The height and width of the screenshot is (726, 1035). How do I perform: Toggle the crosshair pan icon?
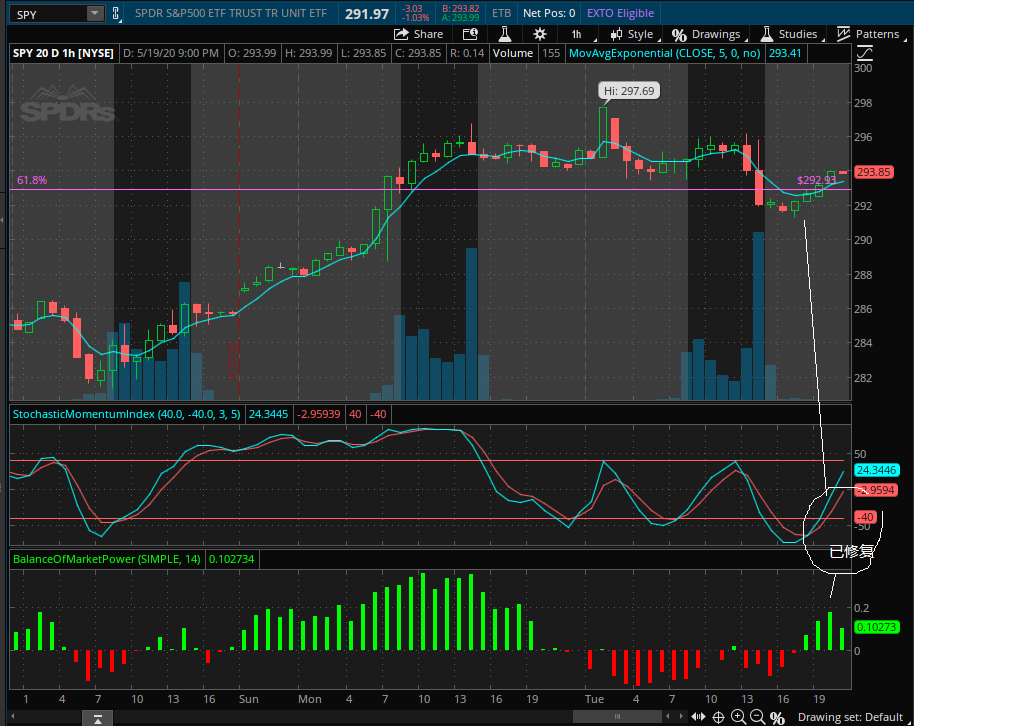[719, 717]
